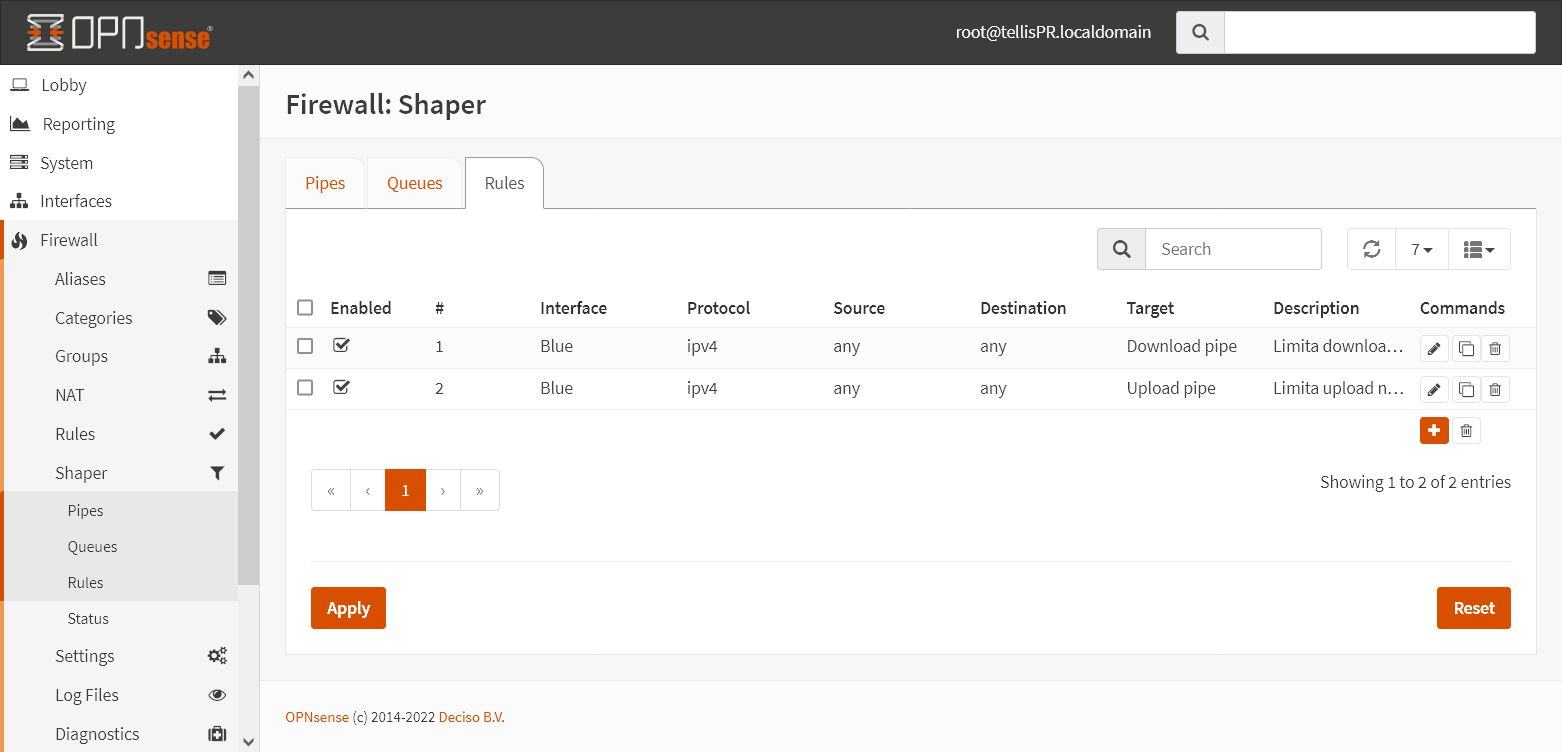Open the rows-per-page dropdown showing 7
Viewport: 1562px width, 752px height.
click(x=1421, y=249)
